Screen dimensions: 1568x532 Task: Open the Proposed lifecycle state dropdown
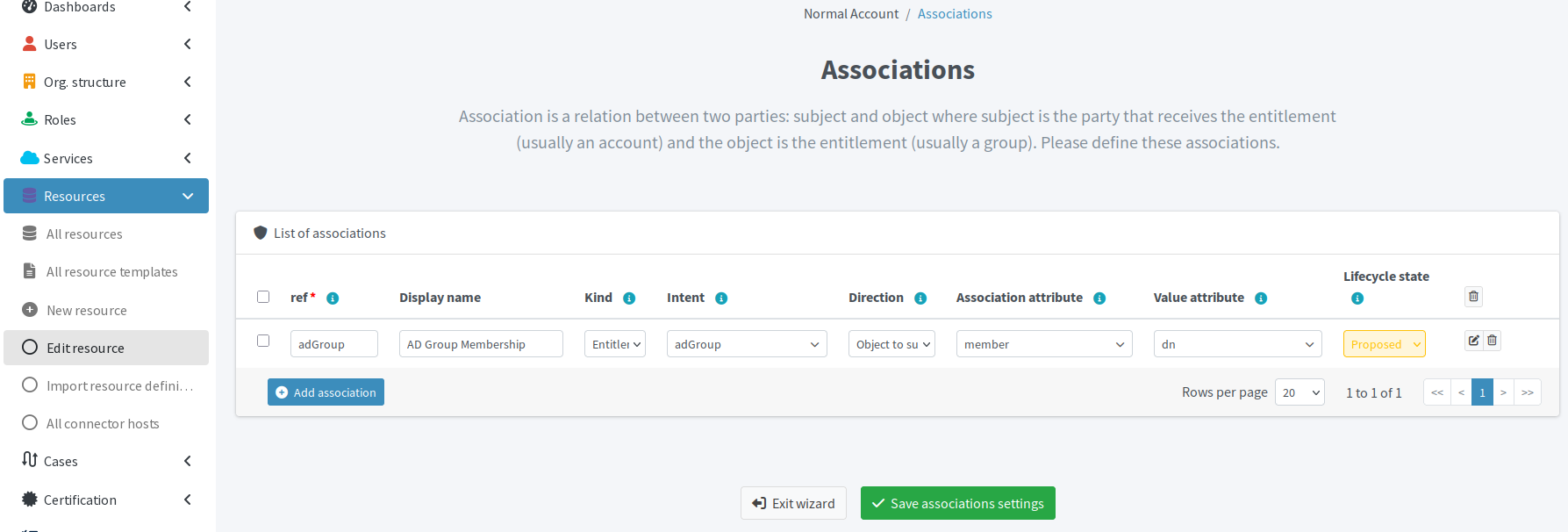(x=1385, y=344)
